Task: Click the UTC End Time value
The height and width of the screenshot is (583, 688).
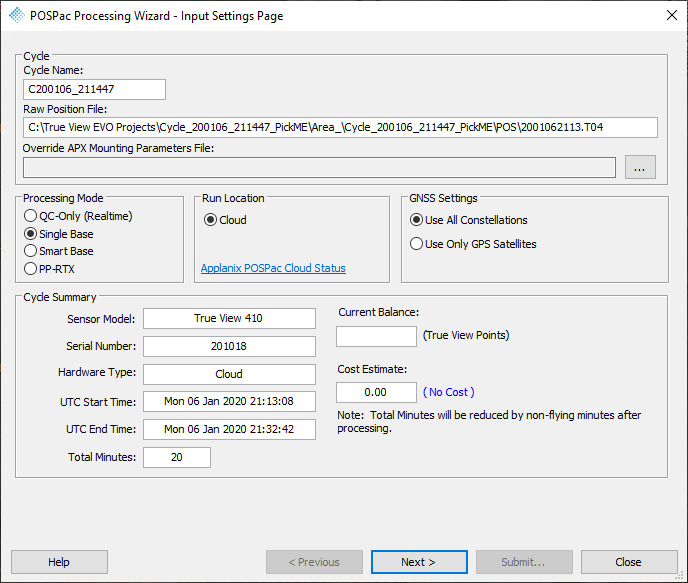Action: (x=229, y=429)
